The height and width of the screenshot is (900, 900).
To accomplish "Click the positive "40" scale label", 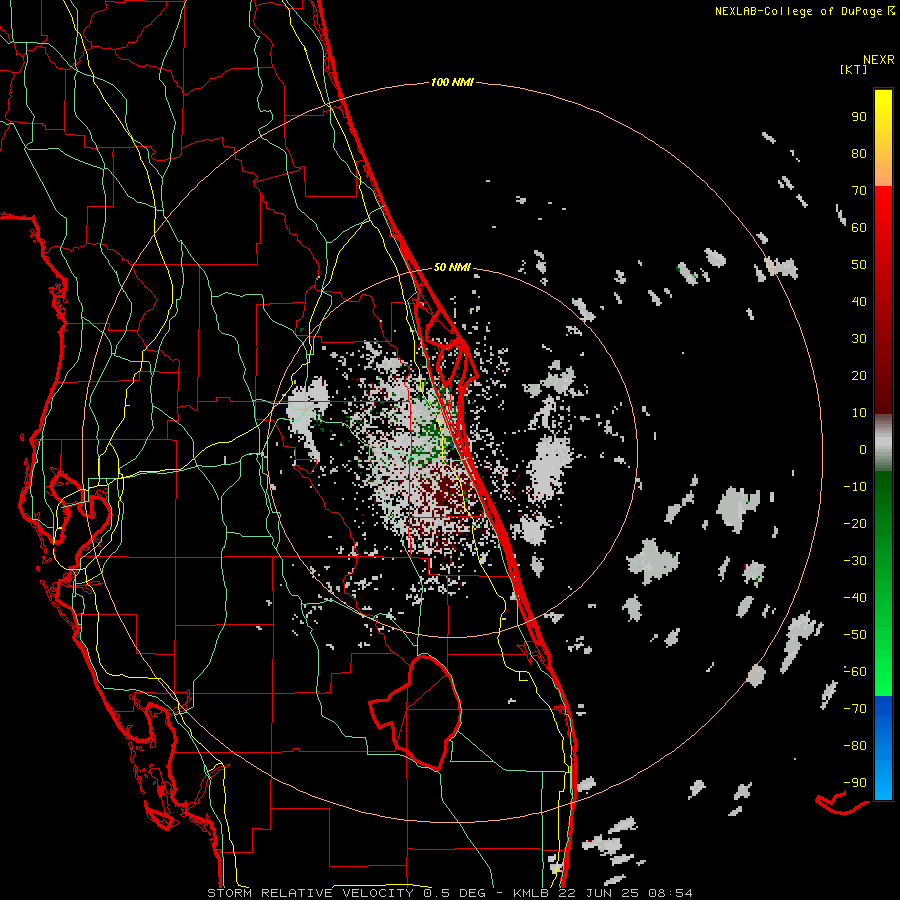I will (x=859, y=301).
